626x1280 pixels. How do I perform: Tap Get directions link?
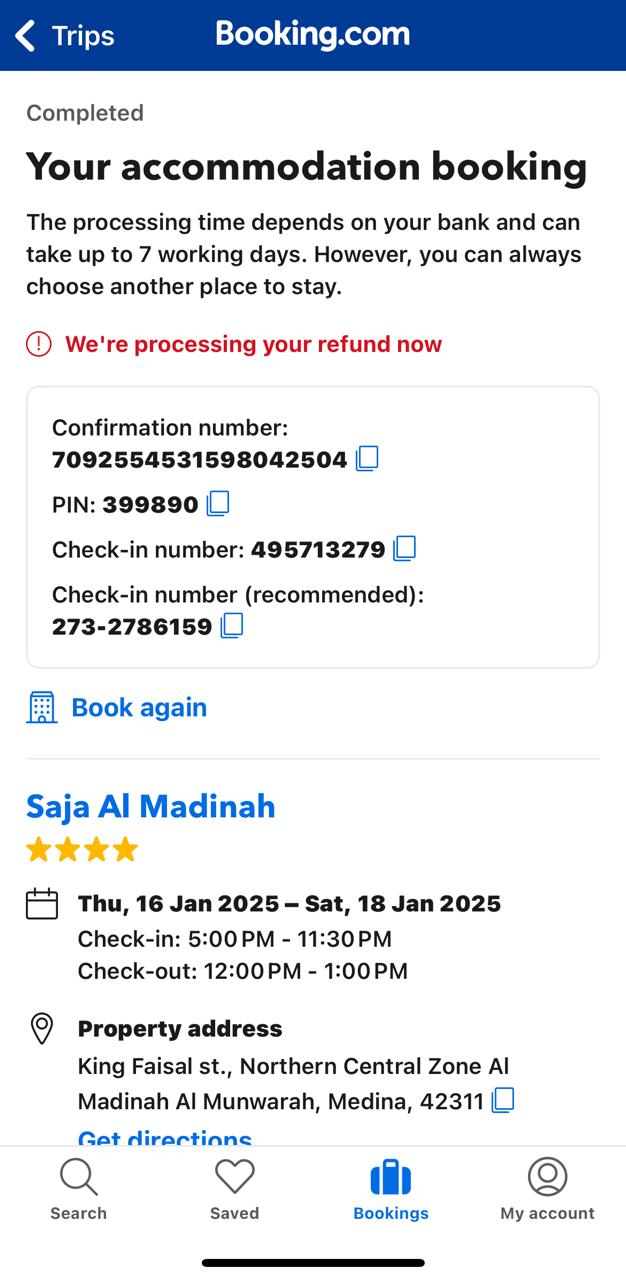[165, 1138]
